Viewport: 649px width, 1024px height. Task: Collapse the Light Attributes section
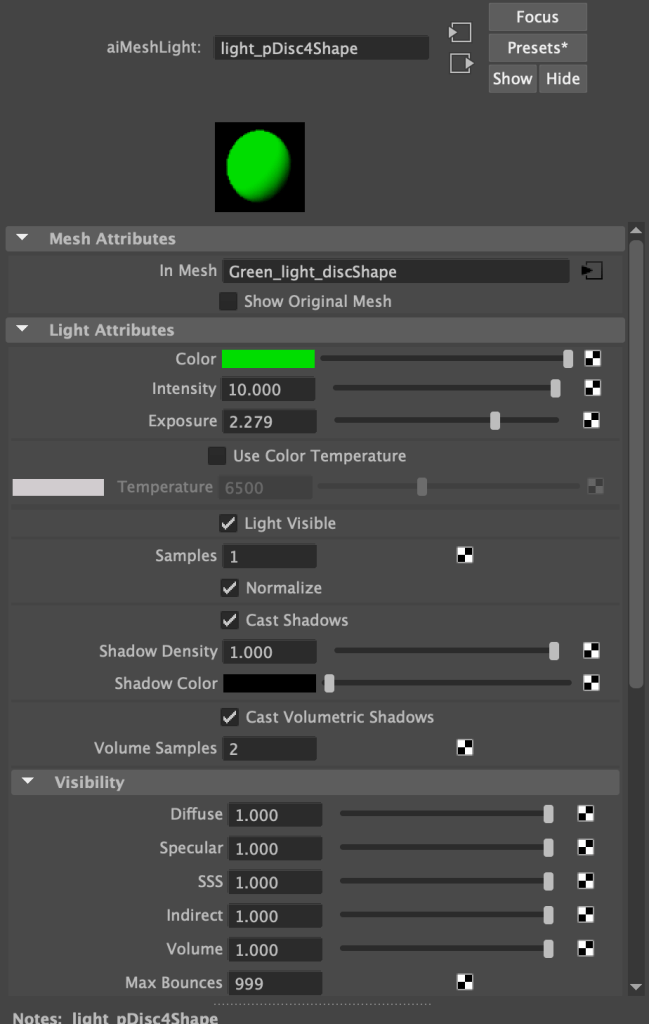tap(24, 330)
